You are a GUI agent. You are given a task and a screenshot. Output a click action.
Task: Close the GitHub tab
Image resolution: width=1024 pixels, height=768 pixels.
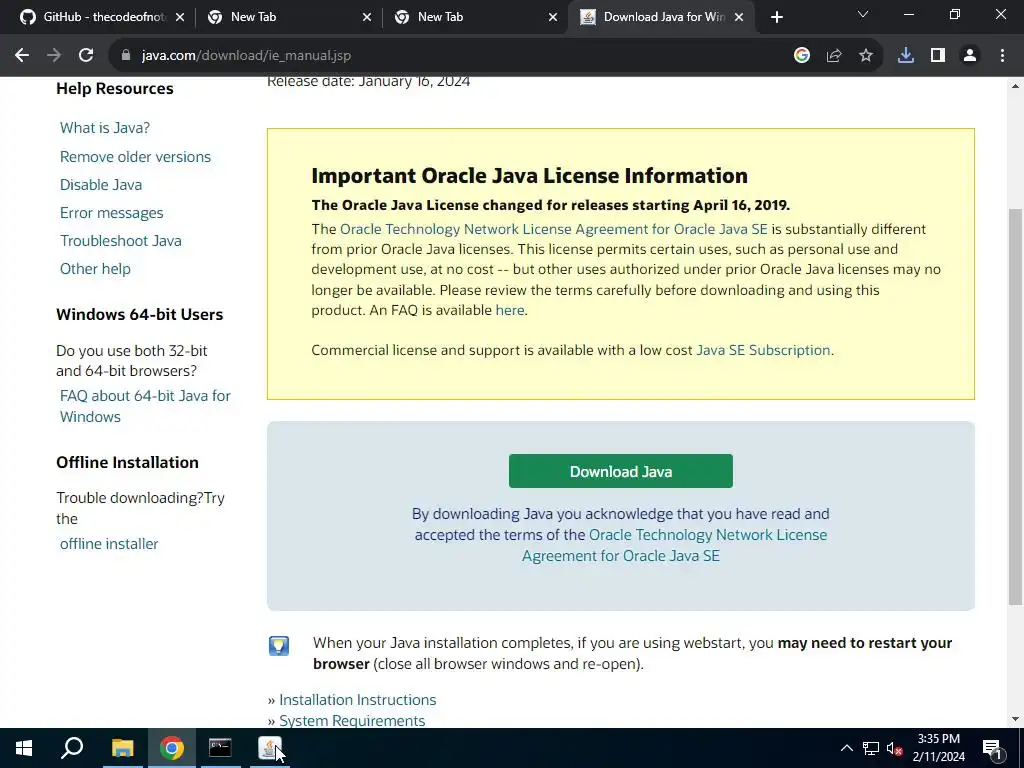(180, 18)
